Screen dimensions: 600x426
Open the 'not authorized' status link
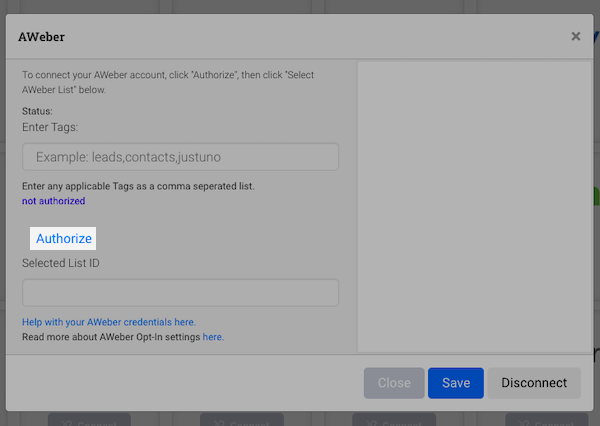point(53,201)
